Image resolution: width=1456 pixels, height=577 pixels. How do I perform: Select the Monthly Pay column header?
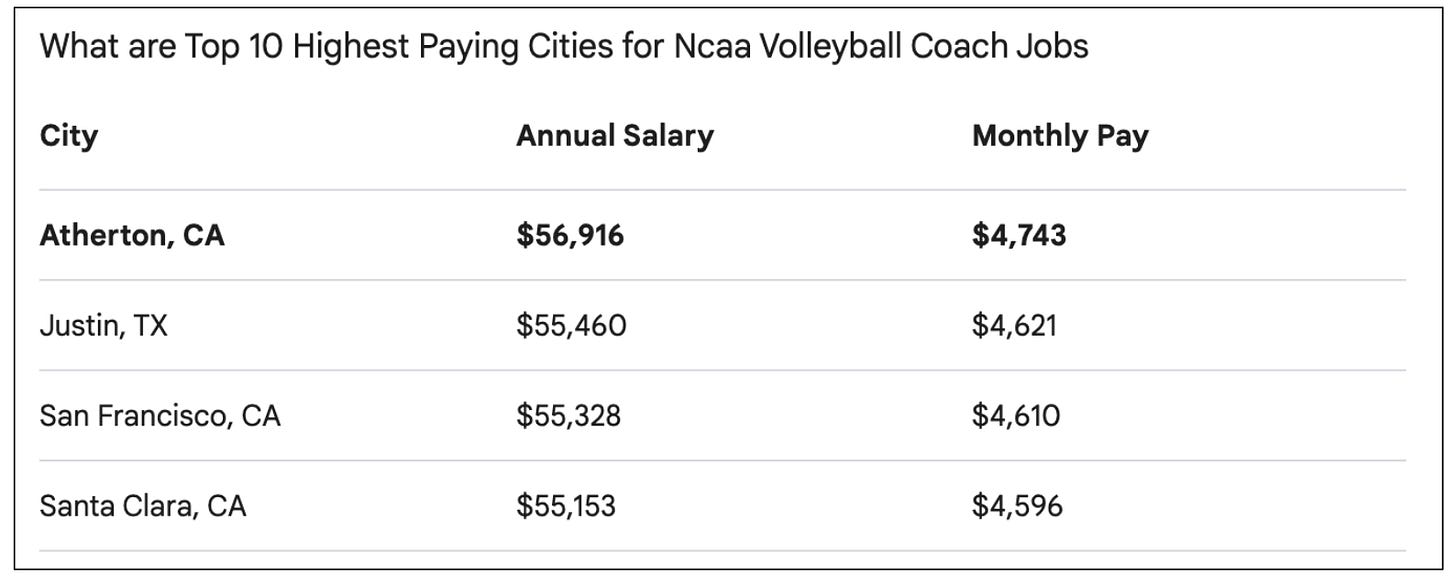pos(1060,137)
